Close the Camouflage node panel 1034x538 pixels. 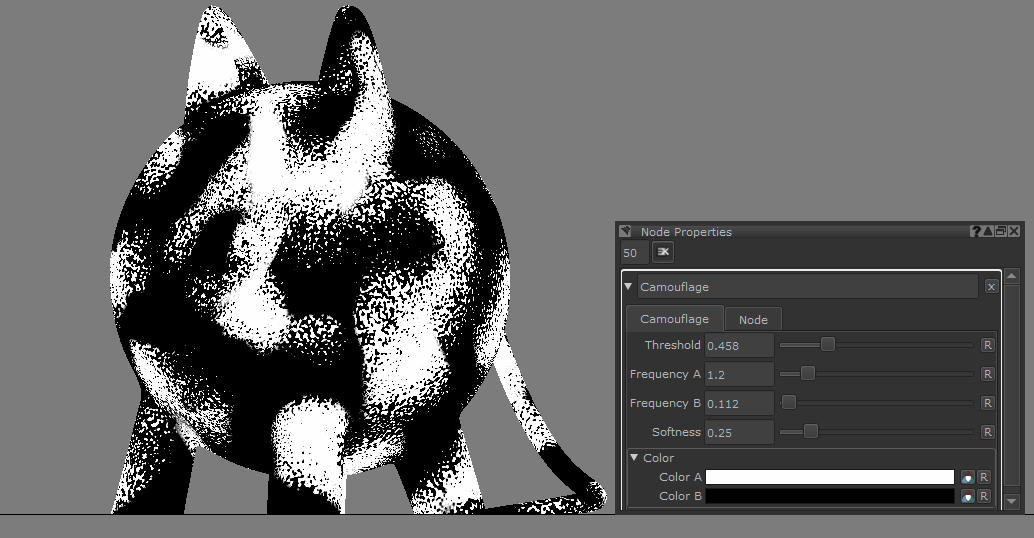991,287
